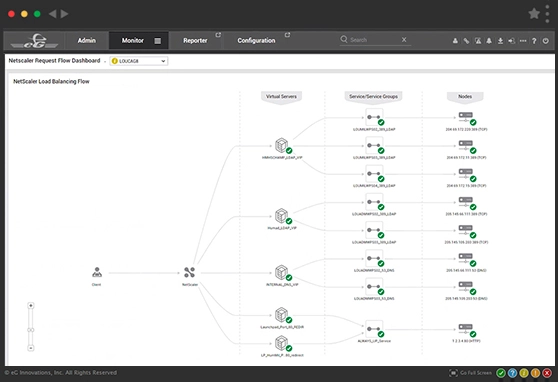This screenshot has height=382, width=558.
Task: Select the LOUADWWPS03_389_LDAP service icon
Action: tap(374, 230)
